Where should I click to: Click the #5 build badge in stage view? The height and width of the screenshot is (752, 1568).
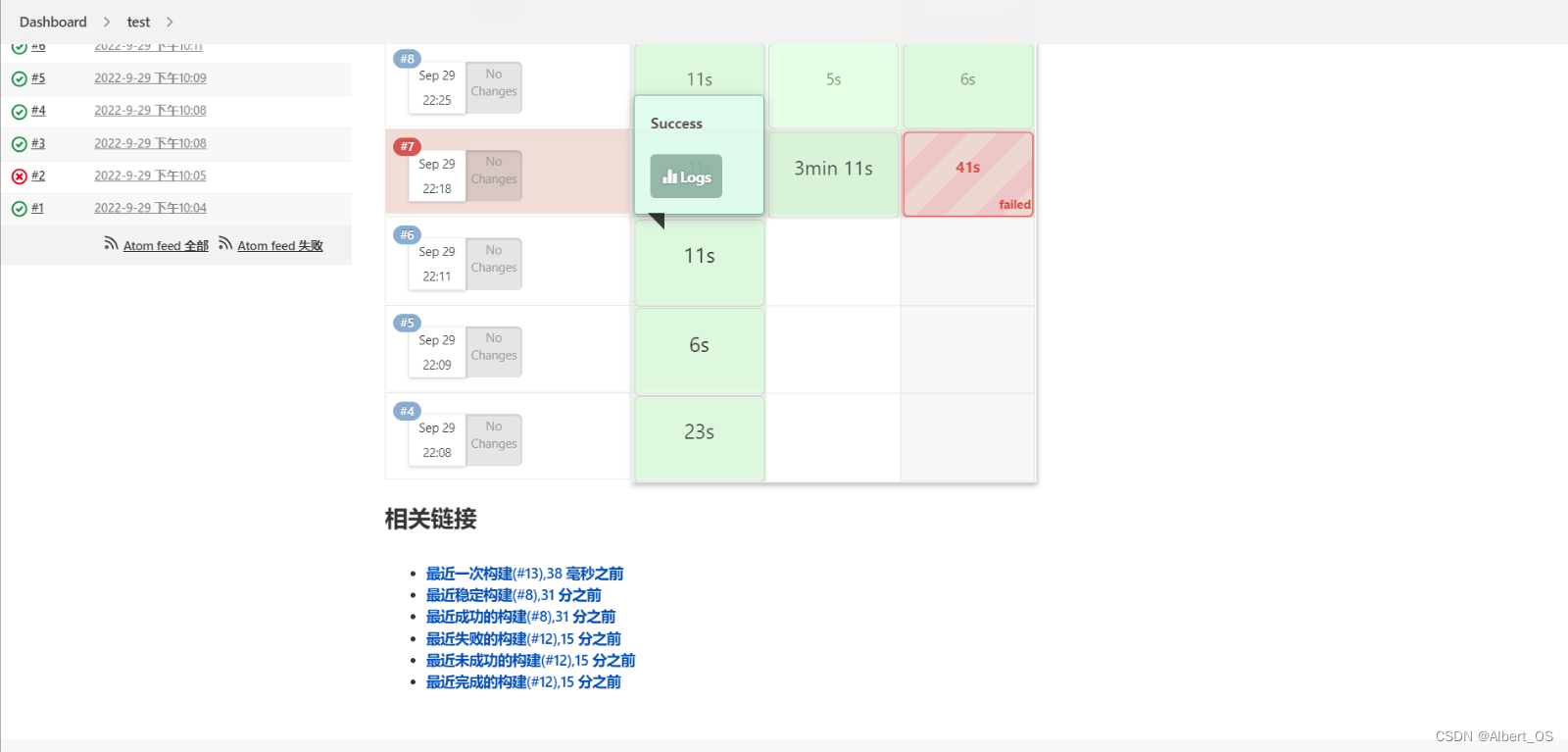407,323
